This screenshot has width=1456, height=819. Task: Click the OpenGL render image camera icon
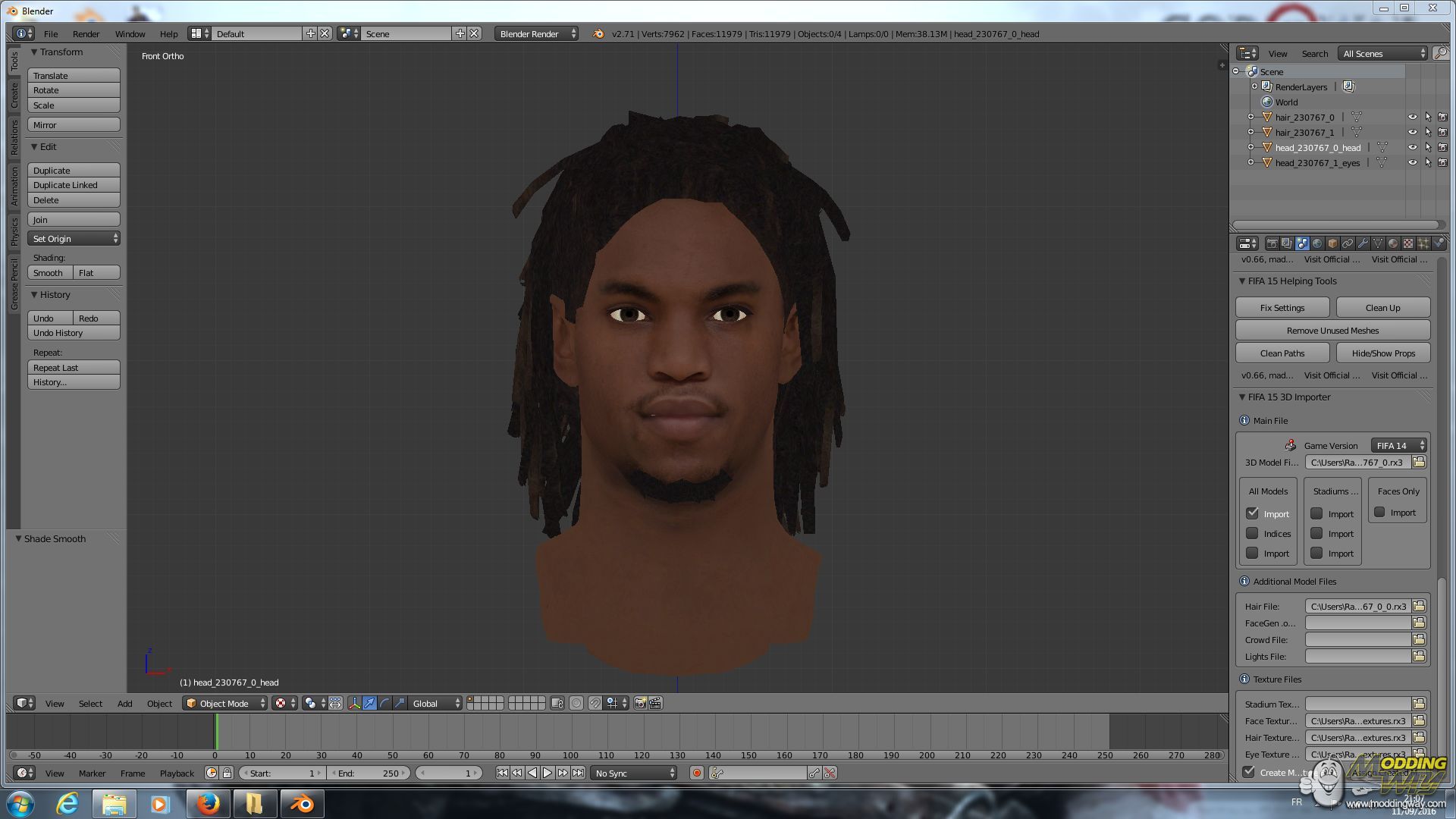point(640,703)
